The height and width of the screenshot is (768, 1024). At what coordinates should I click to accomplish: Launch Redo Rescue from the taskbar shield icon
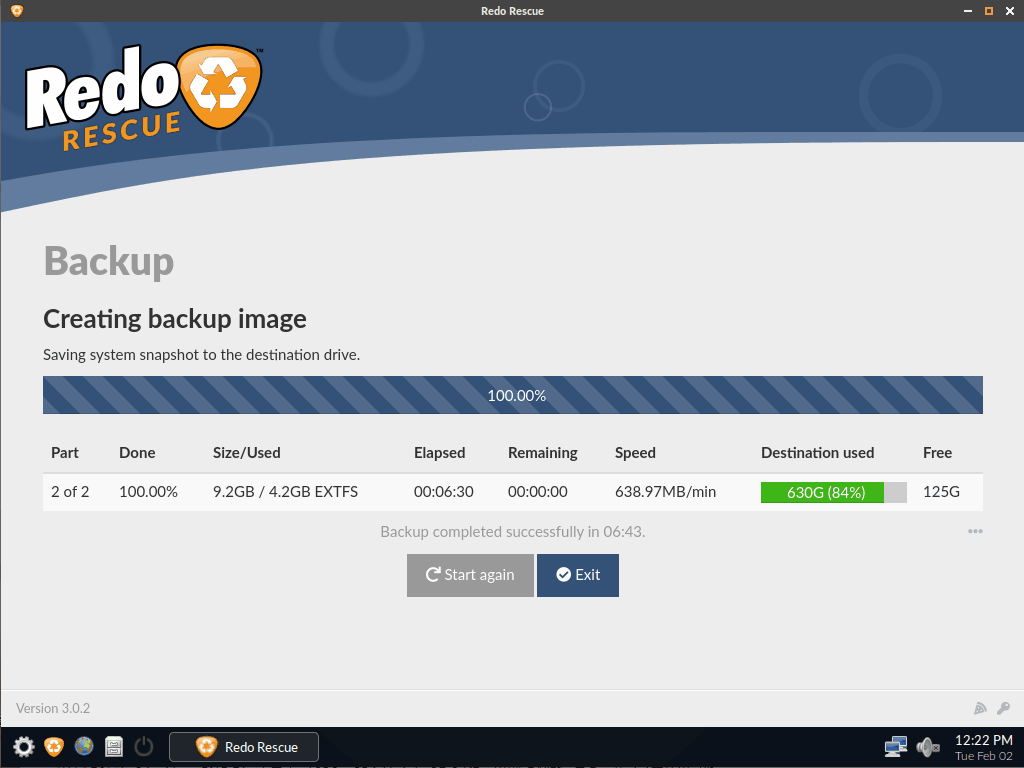point(54,746)
